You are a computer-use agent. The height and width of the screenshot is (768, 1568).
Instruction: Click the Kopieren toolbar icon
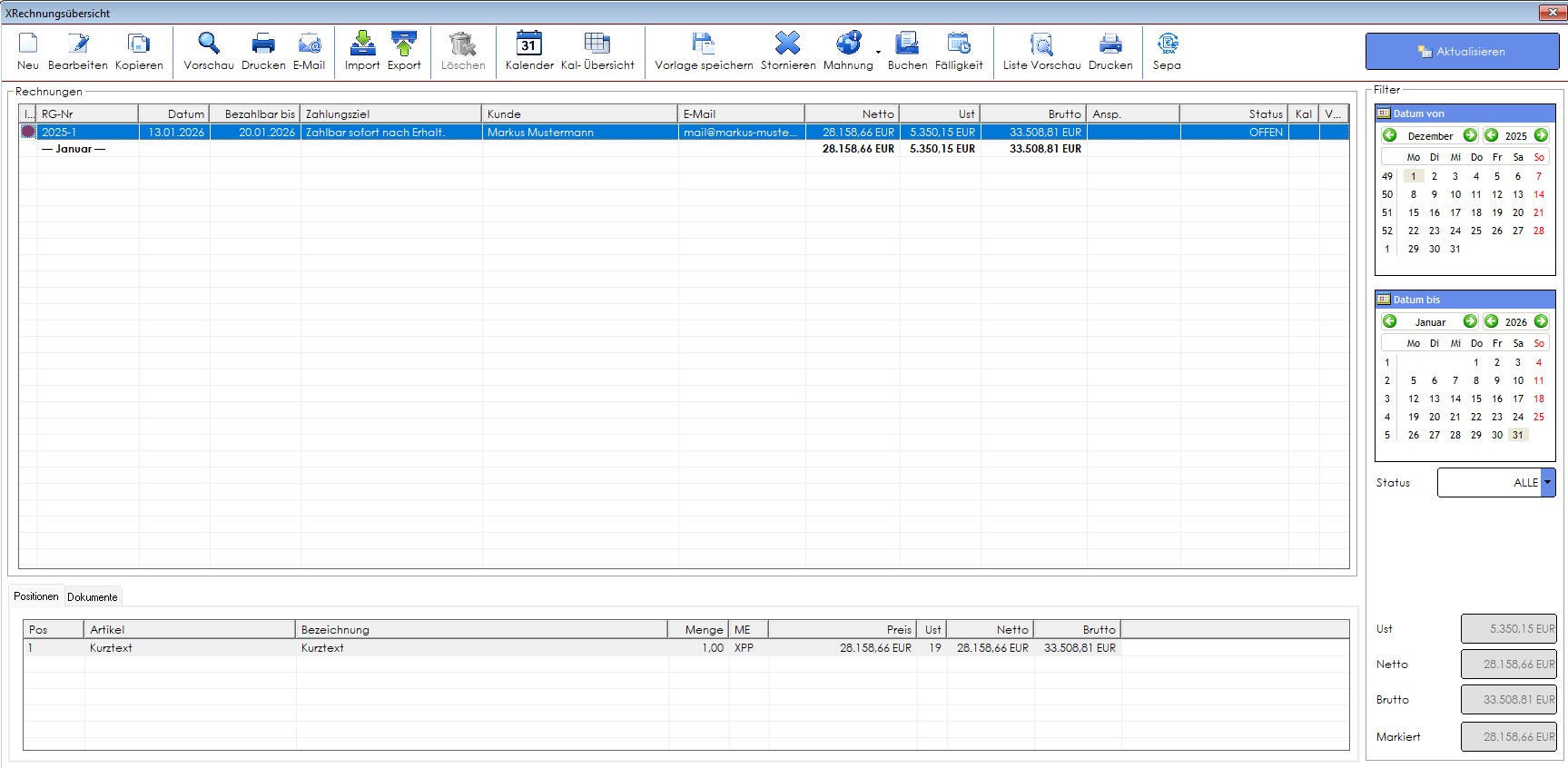(x=139, y=44)
